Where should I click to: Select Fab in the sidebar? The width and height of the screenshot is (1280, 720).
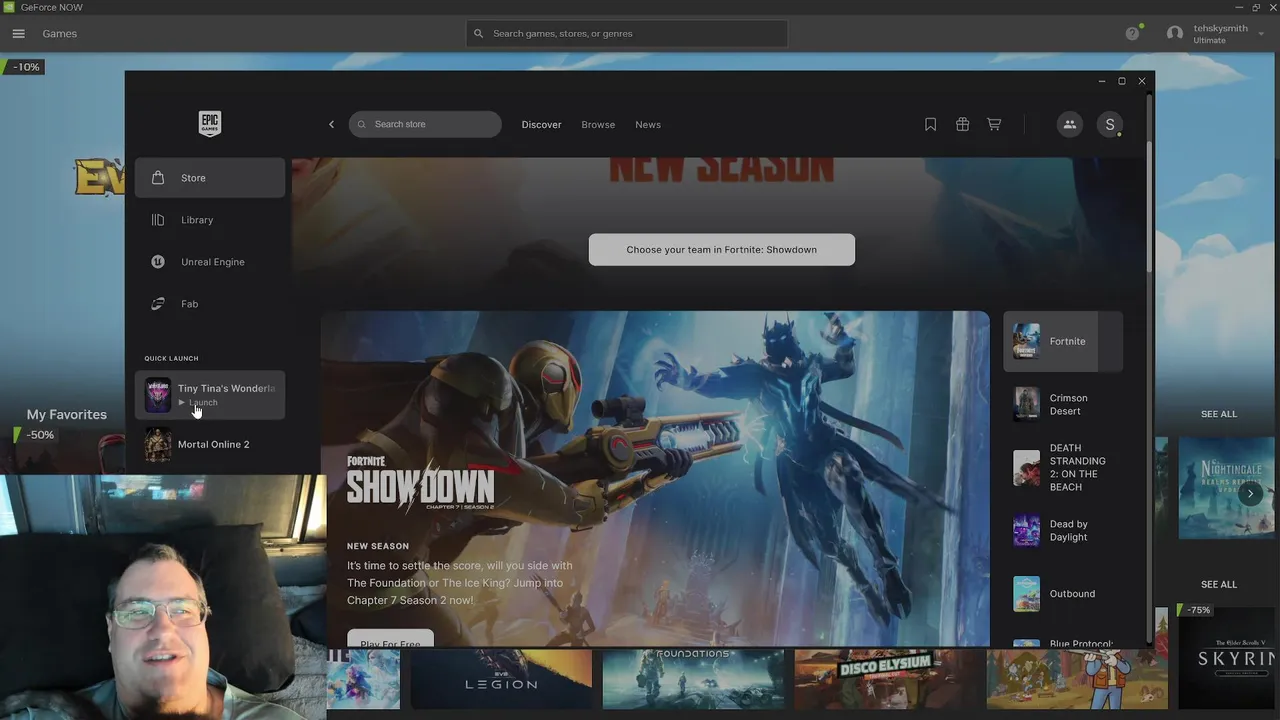pos(210,304)
